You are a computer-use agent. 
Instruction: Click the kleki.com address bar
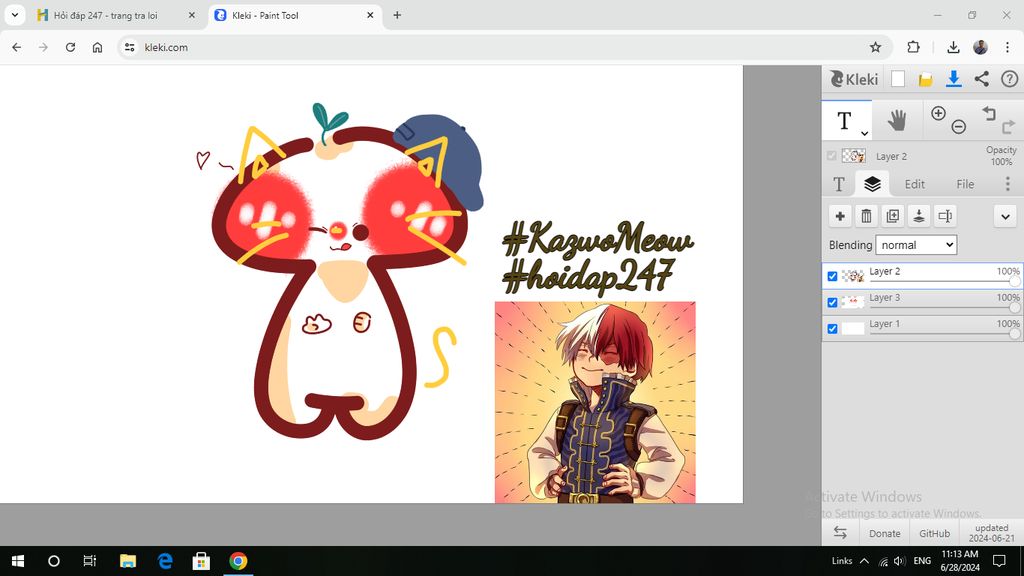tap(503, 47)
